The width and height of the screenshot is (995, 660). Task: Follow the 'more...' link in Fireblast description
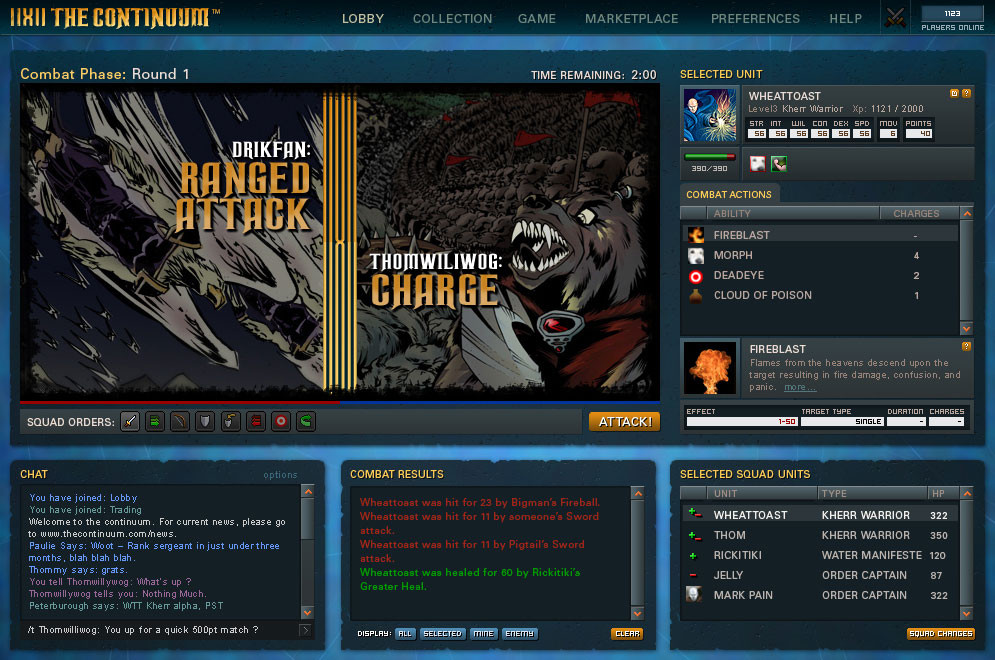(x=800, y=387)
